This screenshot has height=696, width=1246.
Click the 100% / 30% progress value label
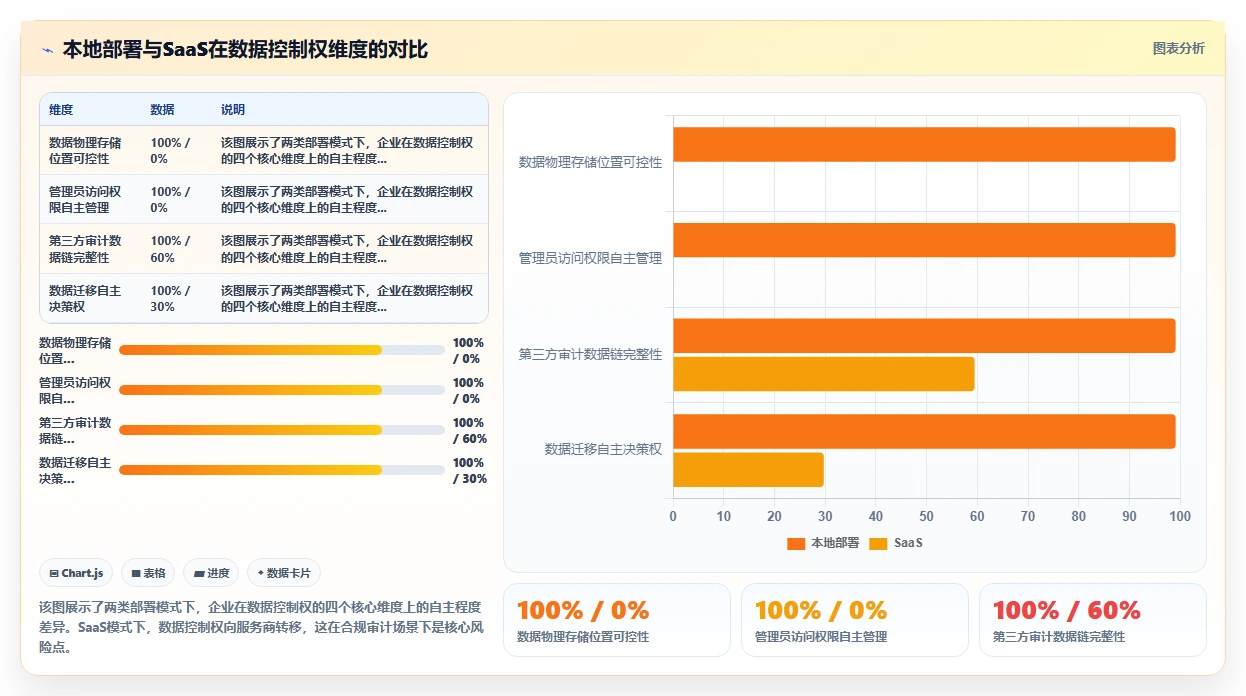(x=470, y=471)
